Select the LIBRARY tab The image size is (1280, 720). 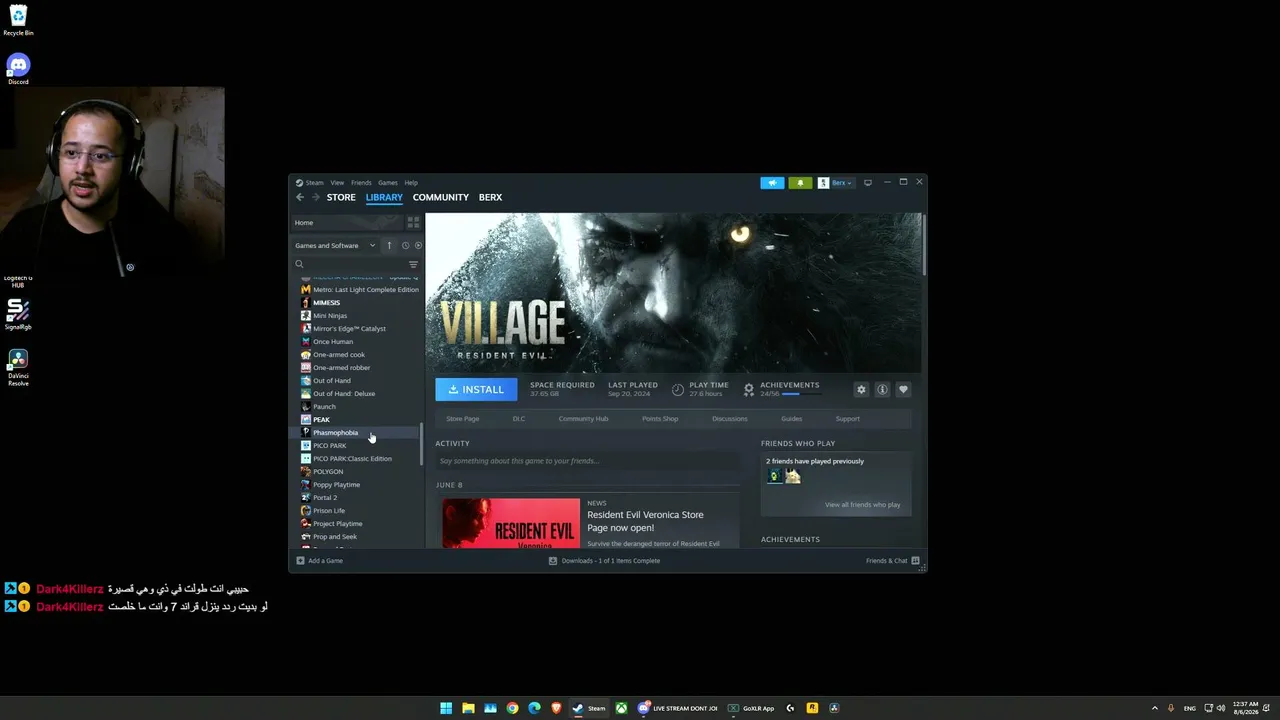pyautogui.click(x=384, y=197)
